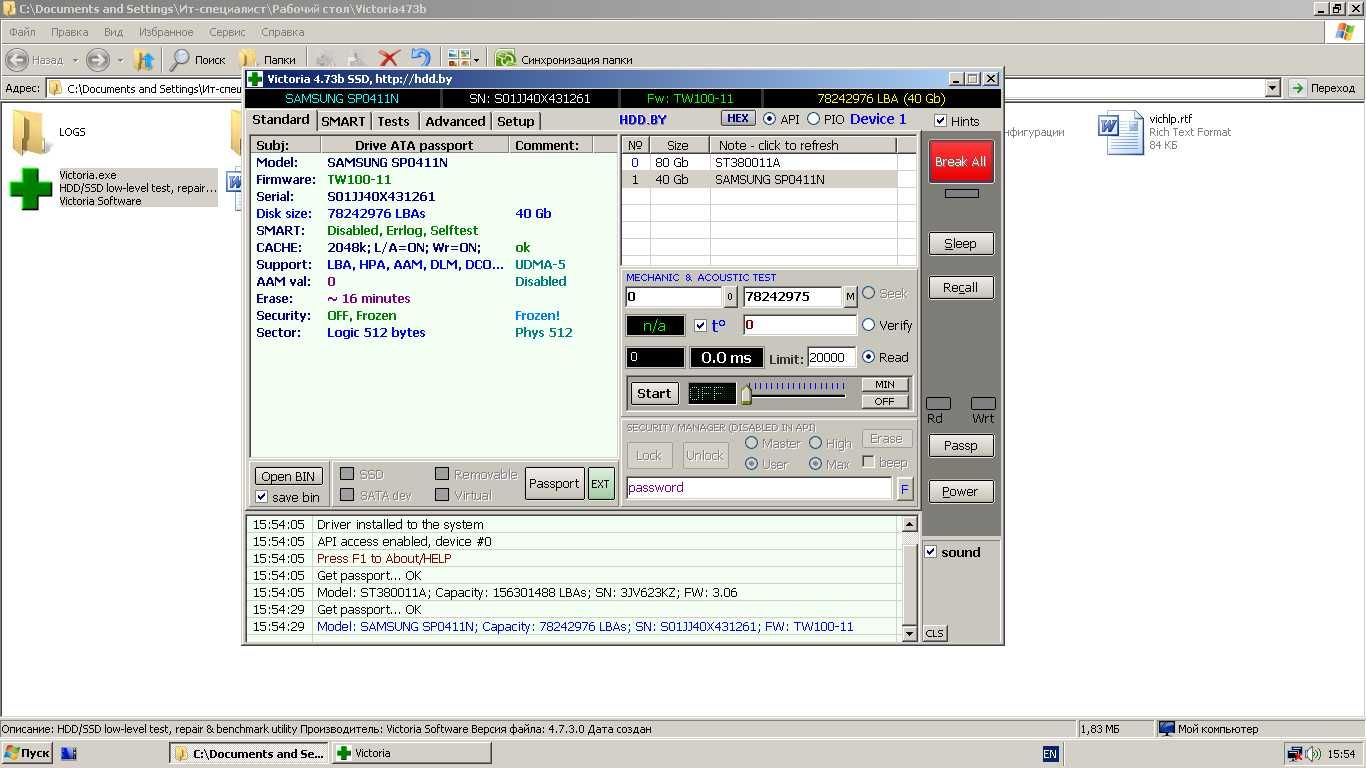Image resolution: width=1366 pixels, height=768 pixels.
Task: Switch to the SMART tab
Action: 343,121
